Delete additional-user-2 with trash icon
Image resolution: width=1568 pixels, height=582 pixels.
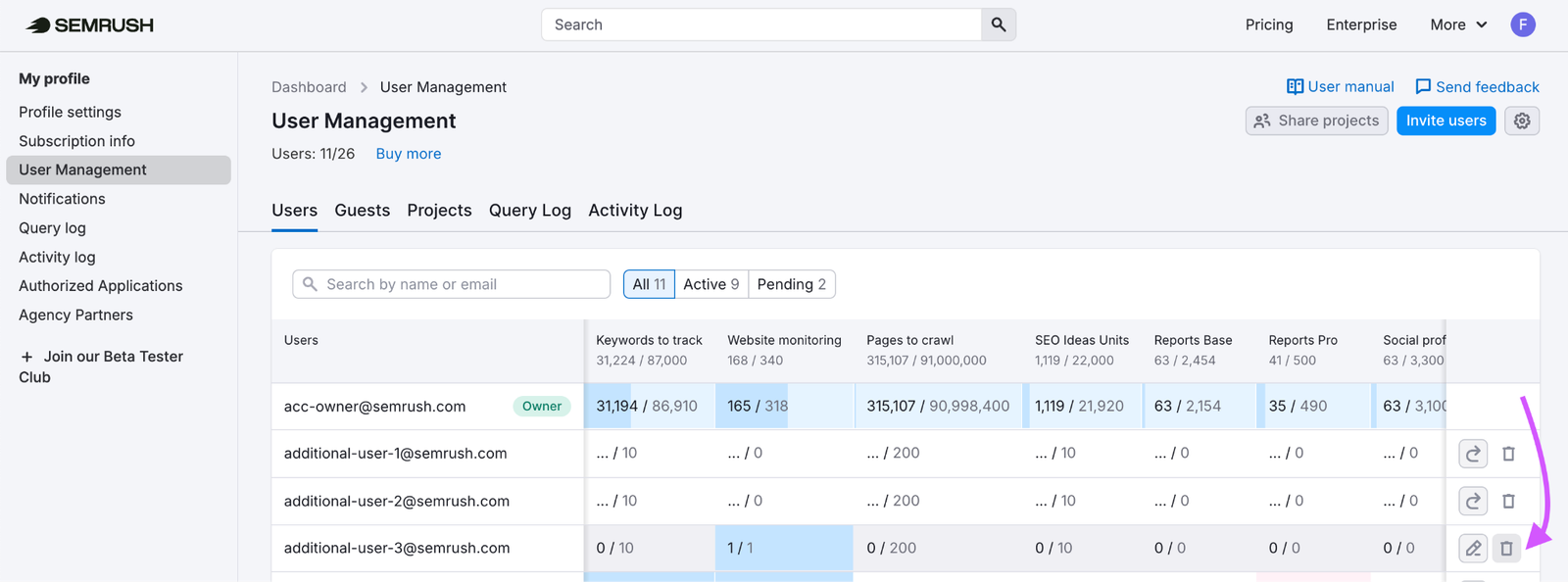tap(1508, 502)
